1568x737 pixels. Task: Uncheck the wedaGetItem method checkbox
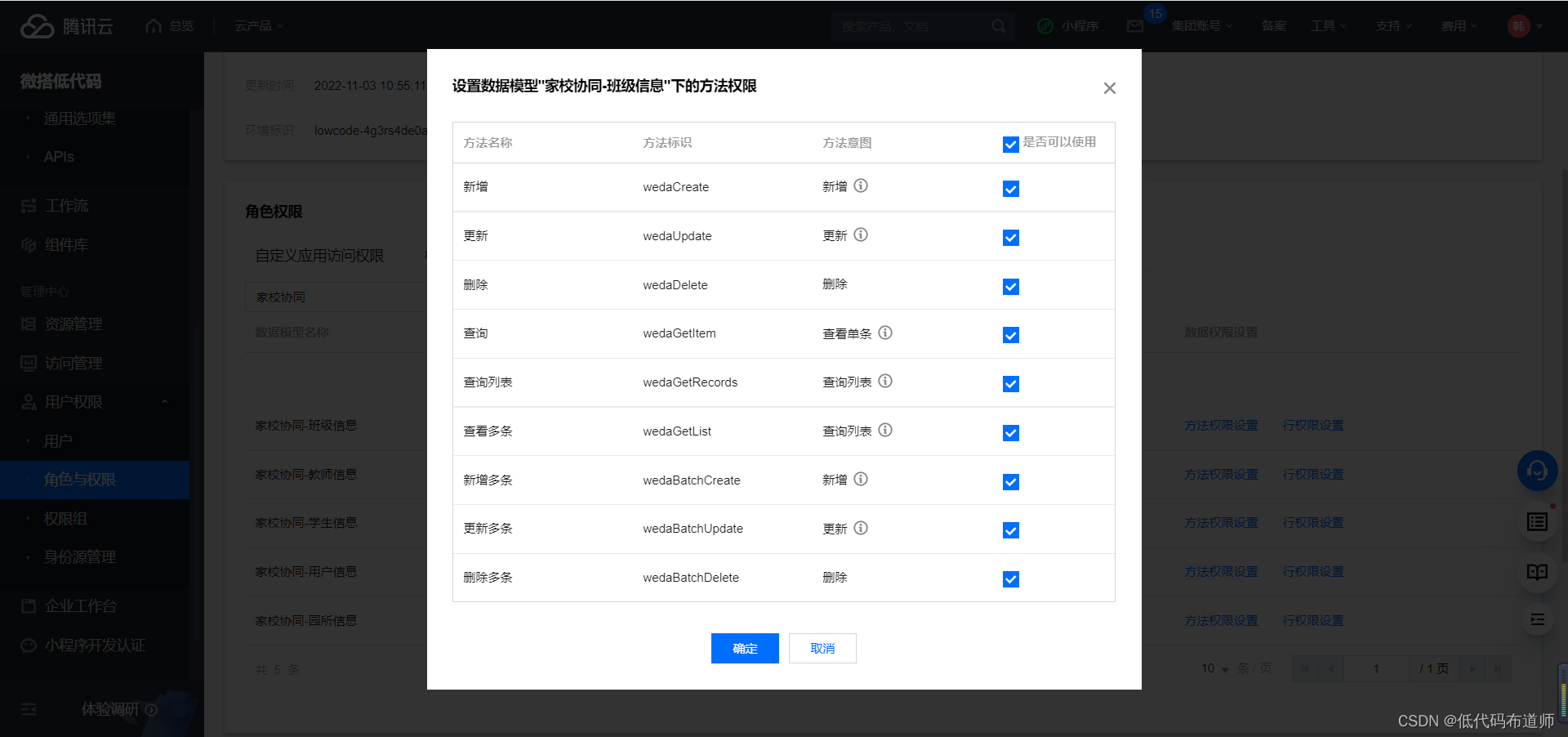[x=1010, y=335]
